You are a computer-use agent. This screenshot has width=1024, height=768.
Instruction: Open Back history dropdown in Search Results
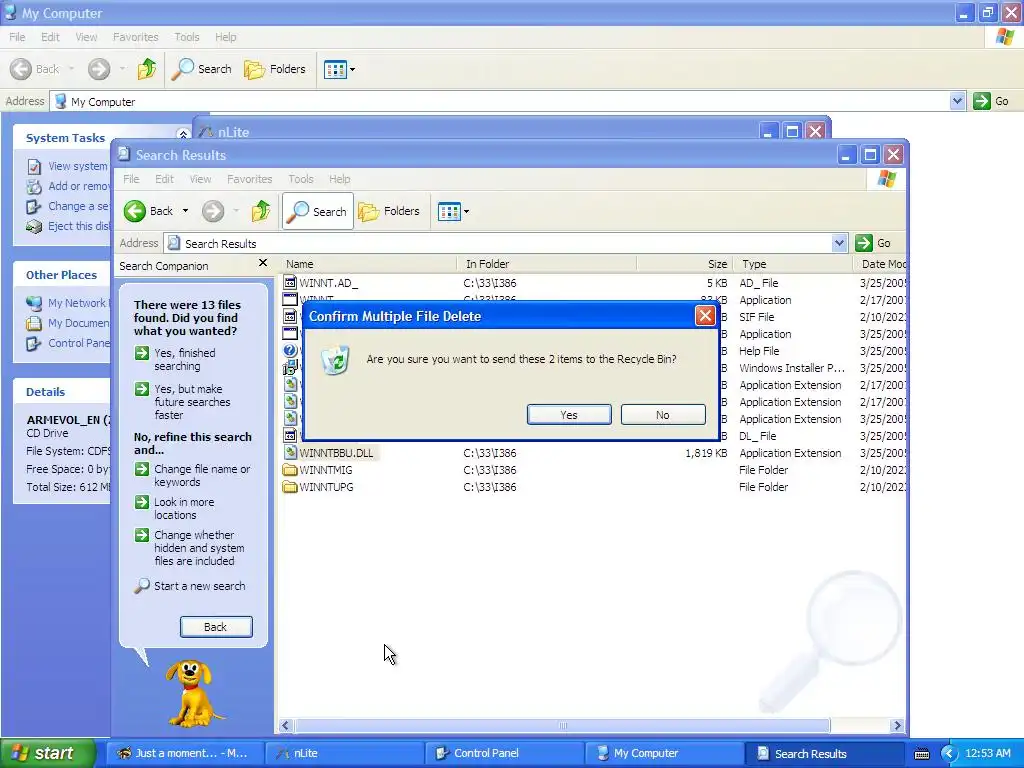click(x=185, y=211)
